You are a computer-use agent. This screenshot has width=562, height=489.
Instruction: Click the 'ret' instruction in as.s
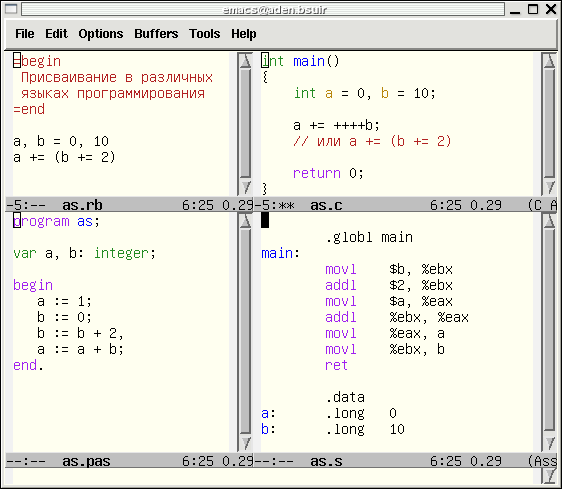click(337, 365)
